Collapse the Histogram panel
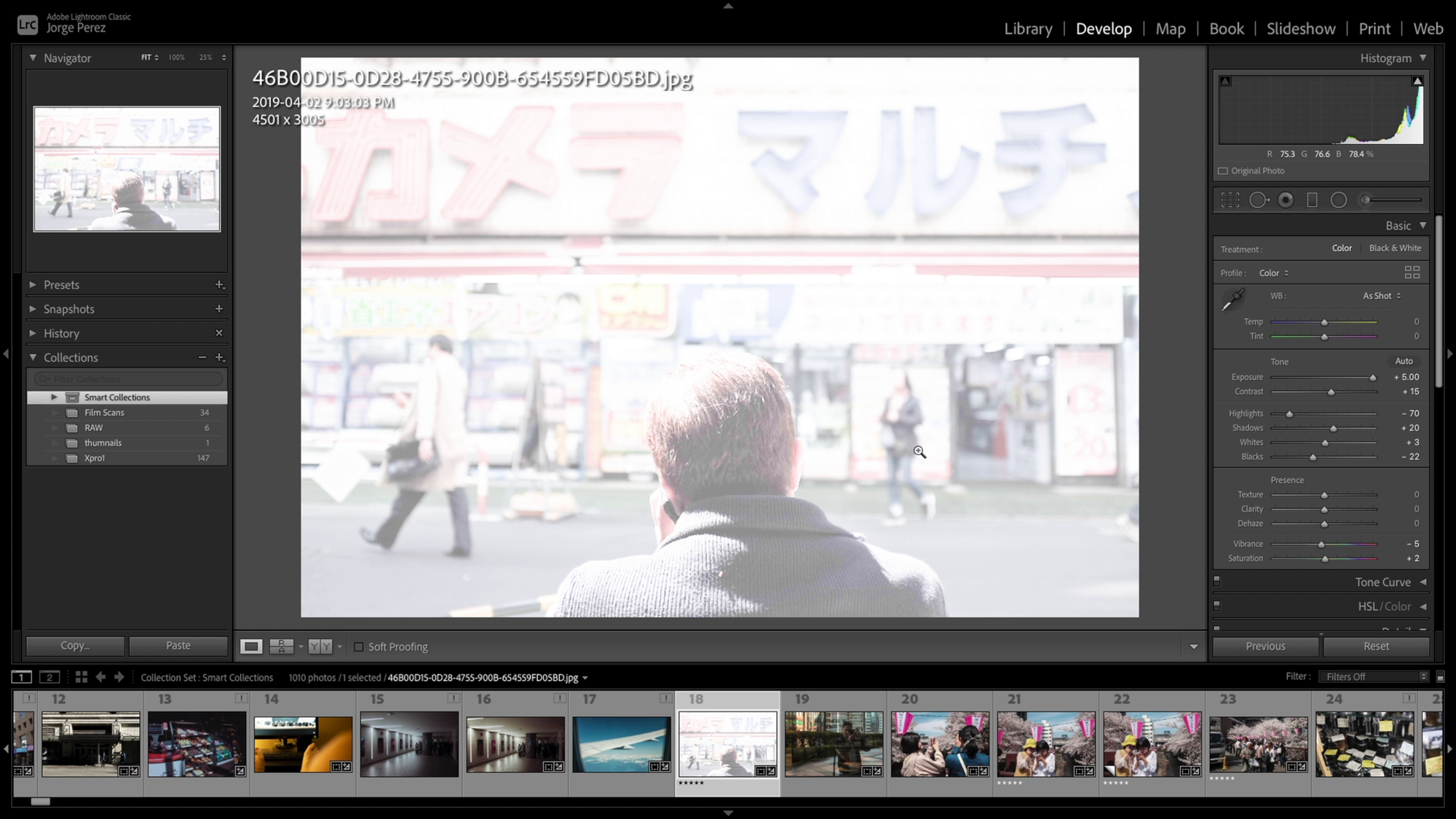This screenshot has width=1456, height=819. (x=1423, y=58)
